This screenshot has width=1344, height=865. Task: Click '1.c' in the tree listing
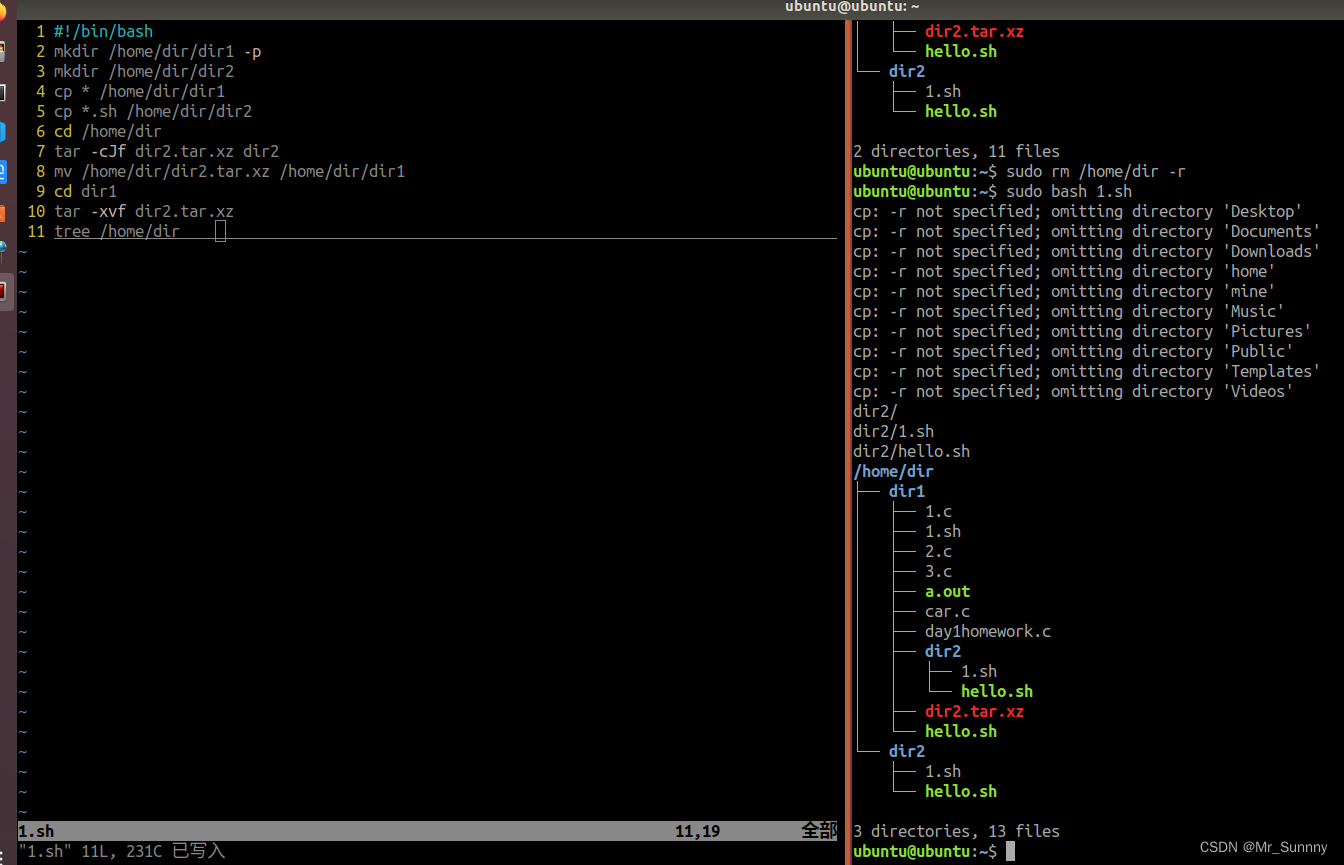tap(939, 511)
